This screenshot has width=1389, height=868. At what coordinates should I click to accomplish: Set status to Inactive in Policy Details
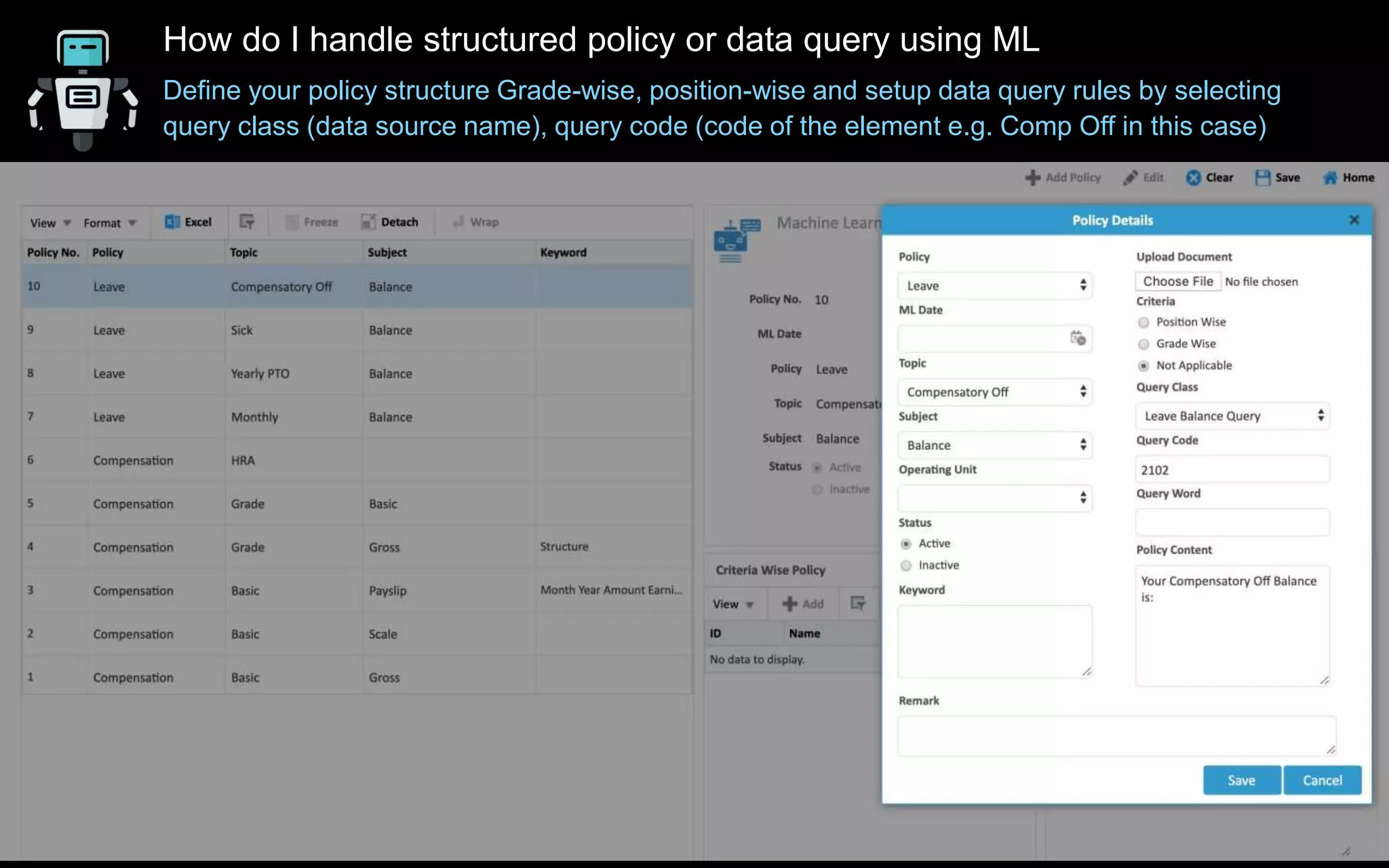tap(906, 565)
